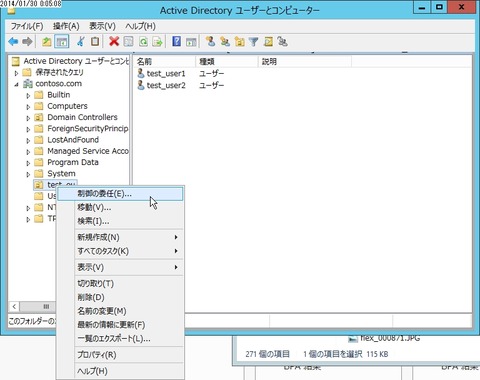Open the 操作(A) menu

pyautogui.click(x=66, y=26)
